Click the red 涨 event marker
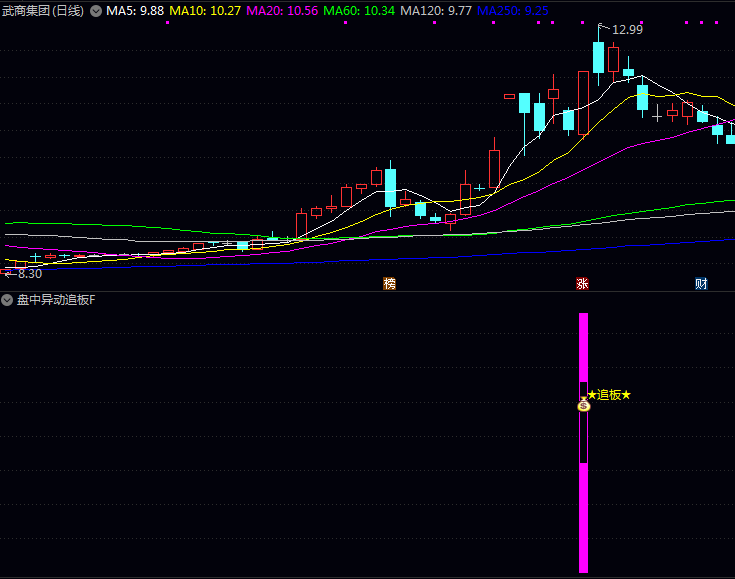The image size is (735, 579). [x=582, y=284]
